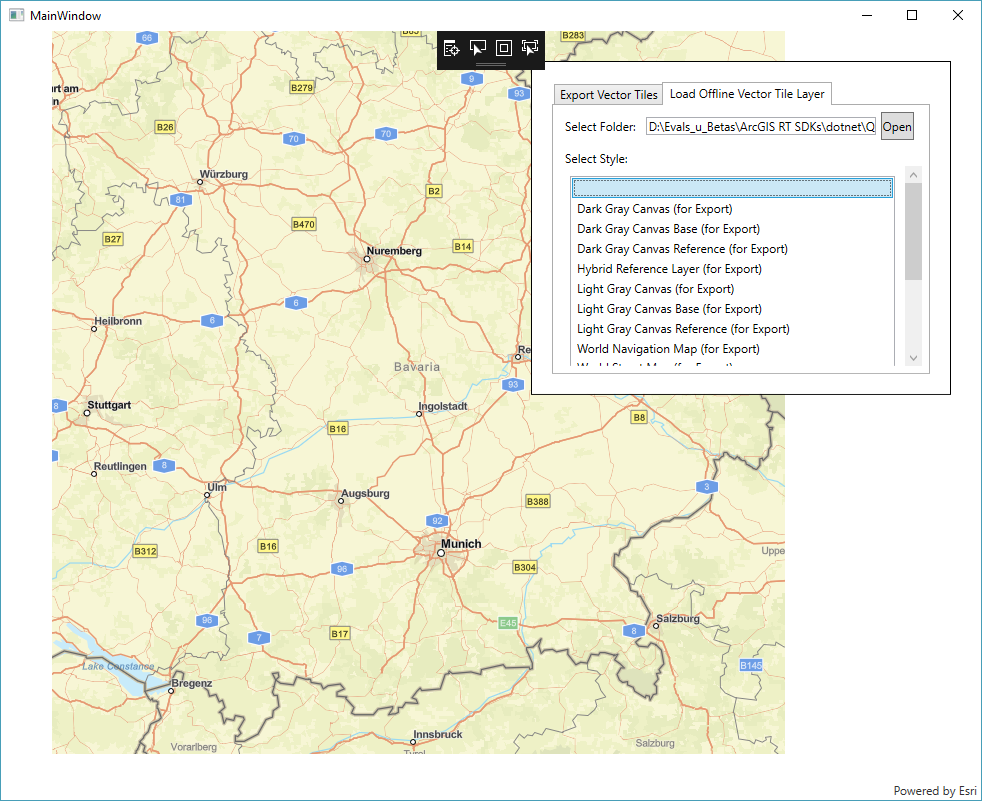Screen dimensions: 982x801
Task: Open Go to Live Visual Tree debug icon
Action: click(x=451, y=48)
